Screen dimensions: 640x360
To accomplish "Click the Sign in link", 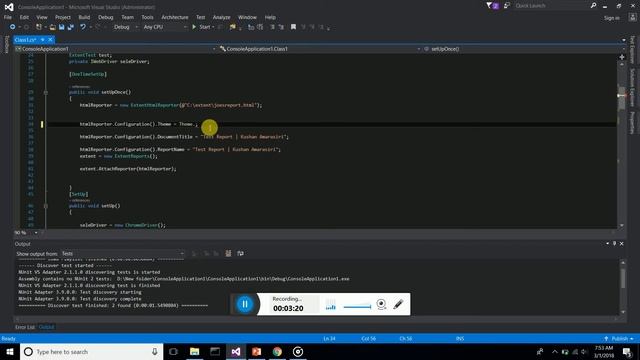I will coord(611,18).
